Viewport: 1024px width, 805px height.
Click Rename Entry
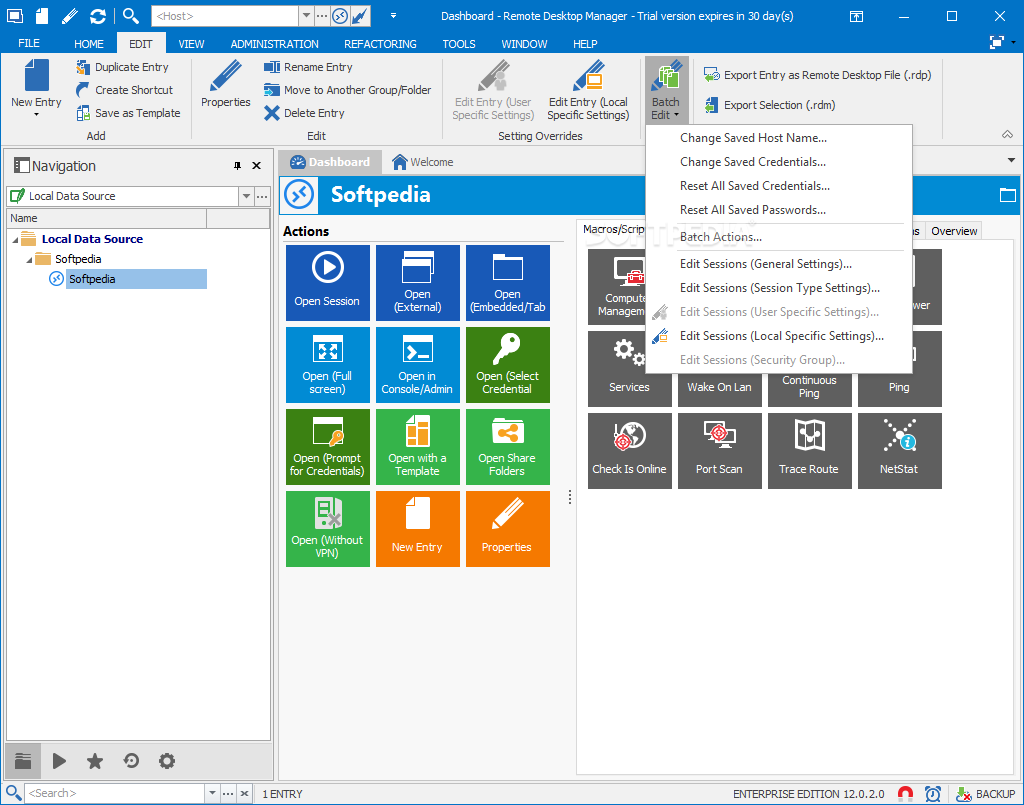tap(308, 67)
